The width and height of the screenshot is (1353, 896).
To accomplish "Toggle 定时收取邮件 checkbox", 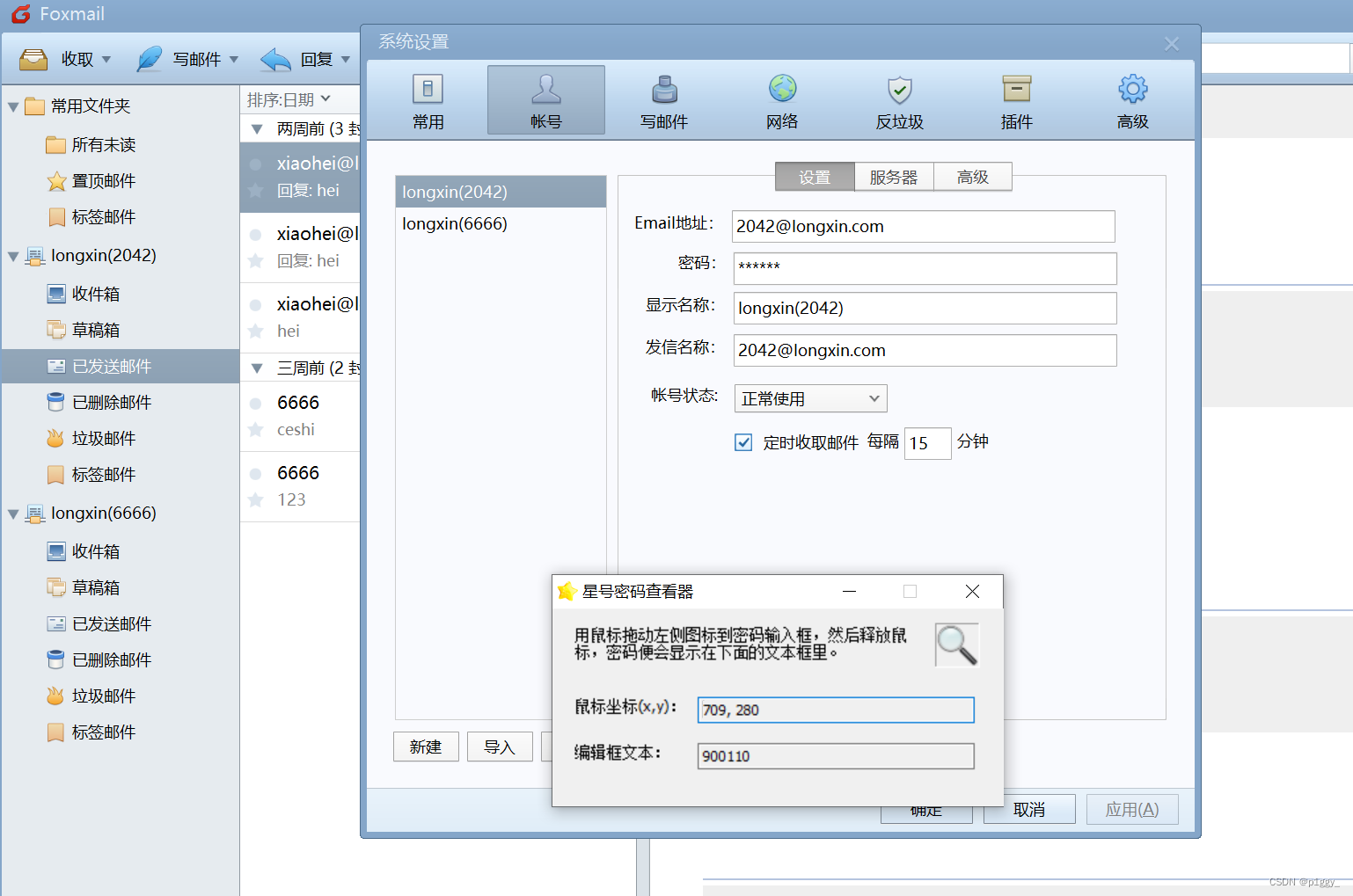I will (x=743, y=442).
